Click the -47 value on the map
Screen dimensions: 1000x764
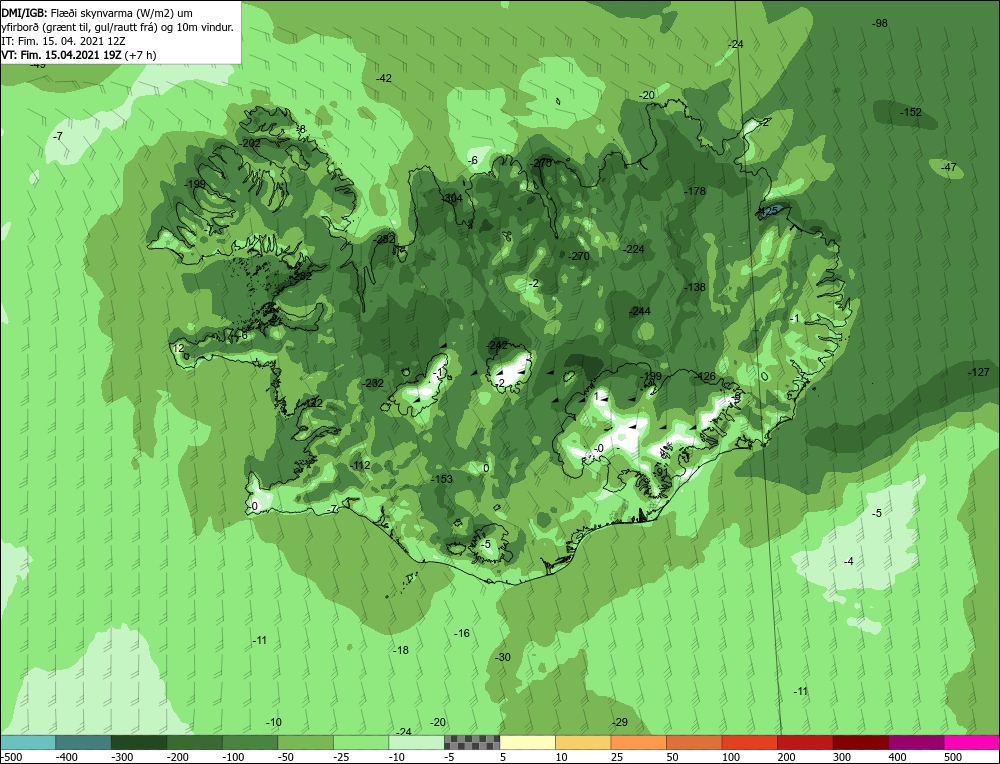coord(950,167)
